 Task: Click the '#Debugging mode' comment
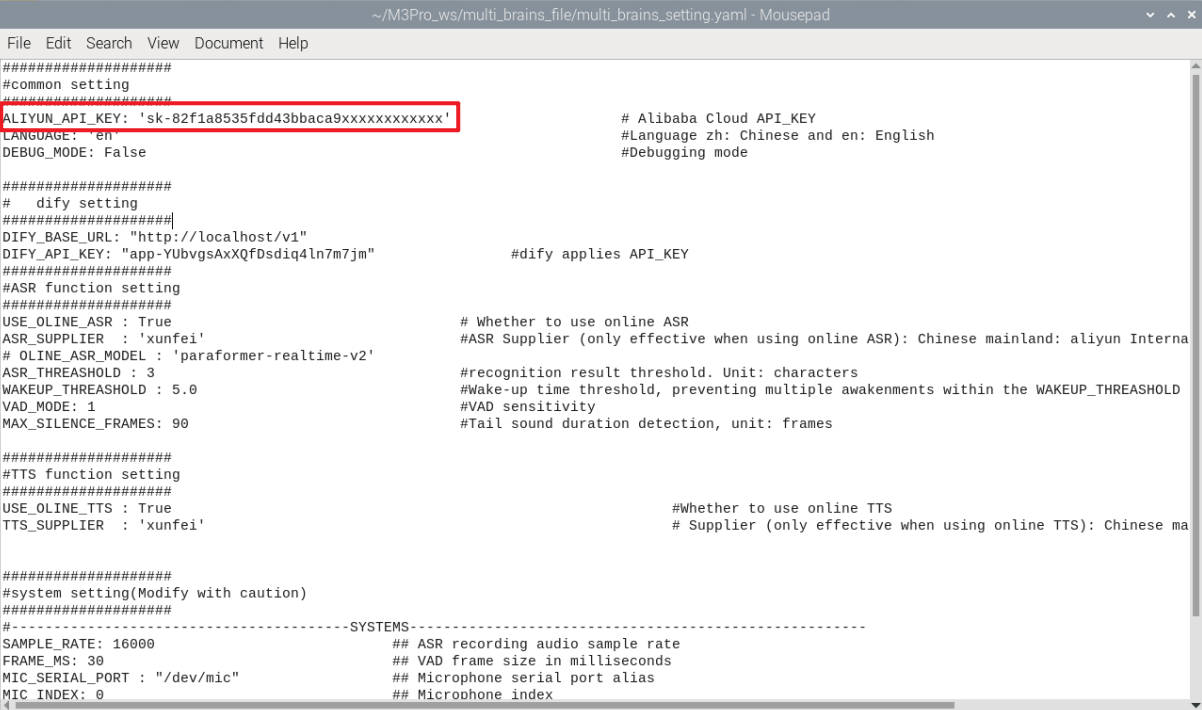click(684, 152)
